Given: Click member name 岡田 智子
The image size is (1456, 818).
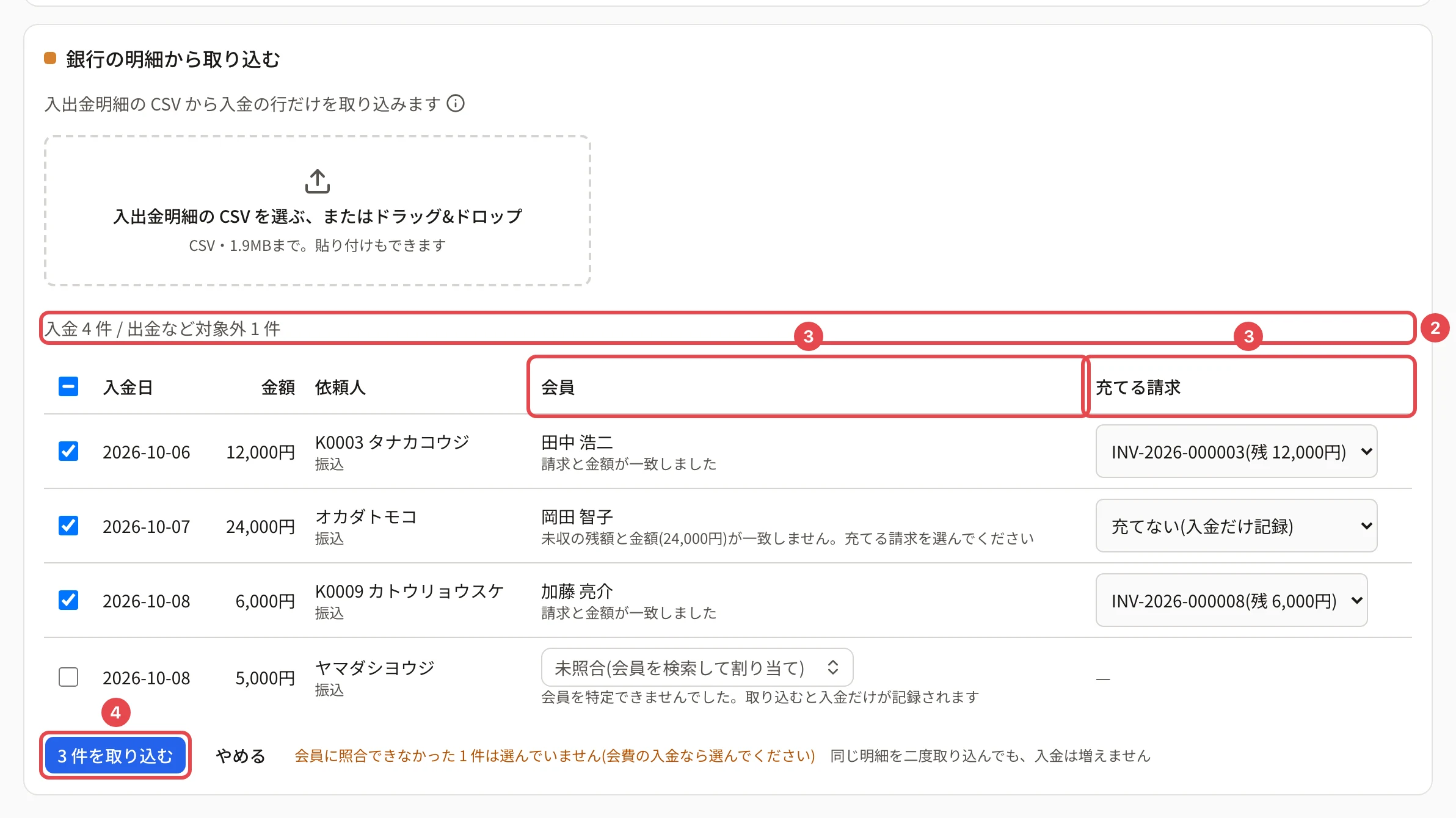Looking at the screenshot, I should (577, 516).
